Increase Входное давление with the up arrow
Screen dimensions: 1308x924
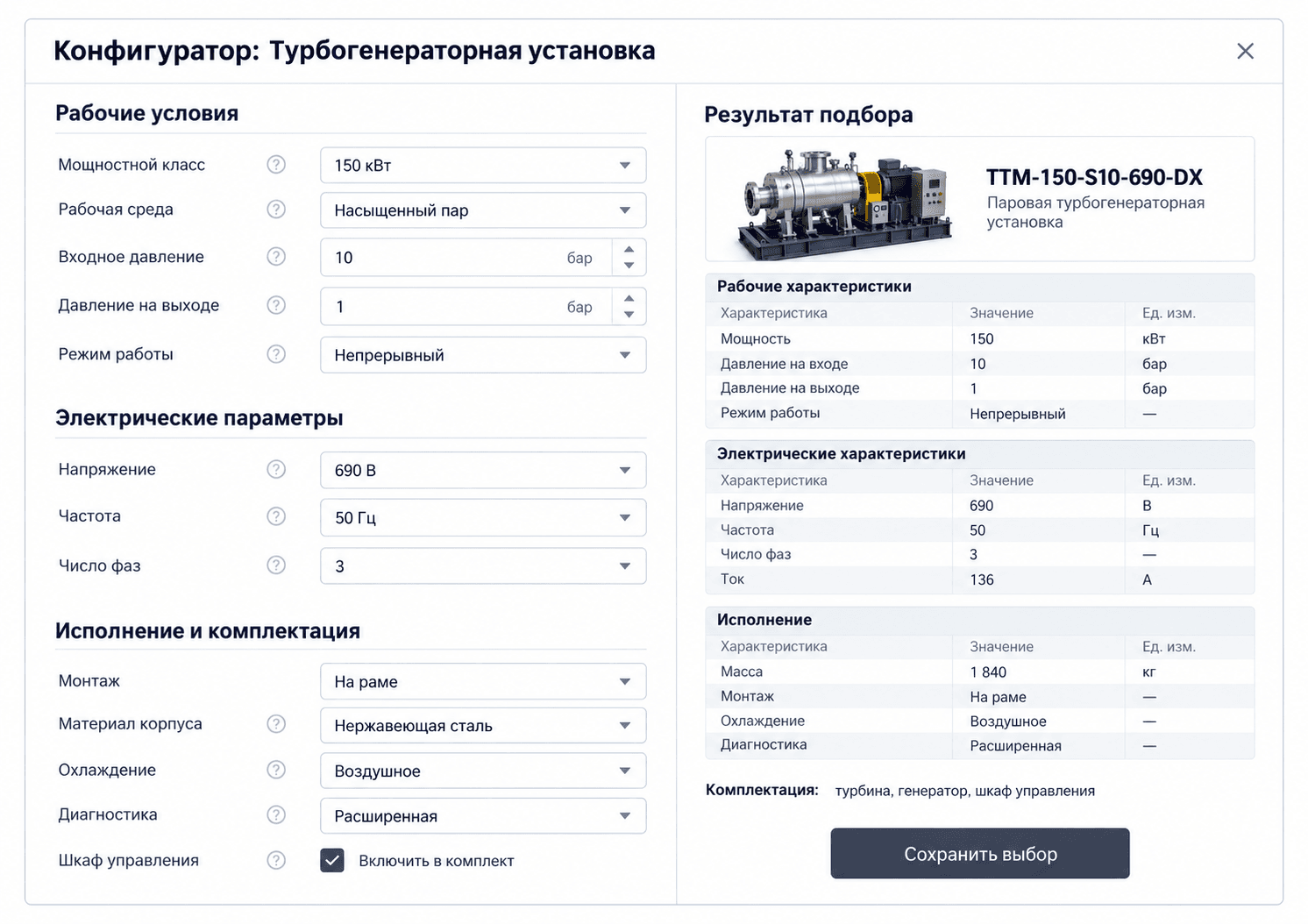[x=629, y=249]
